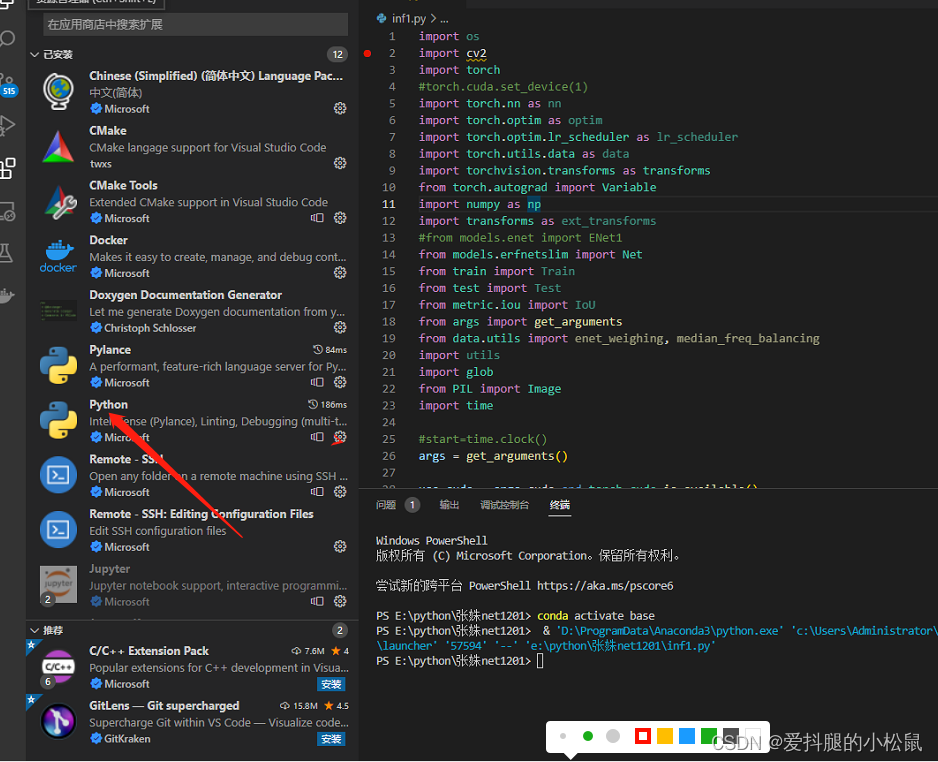
Task: Pick the red color swatch
Action: pyautogui.click(x=643, y=736)
